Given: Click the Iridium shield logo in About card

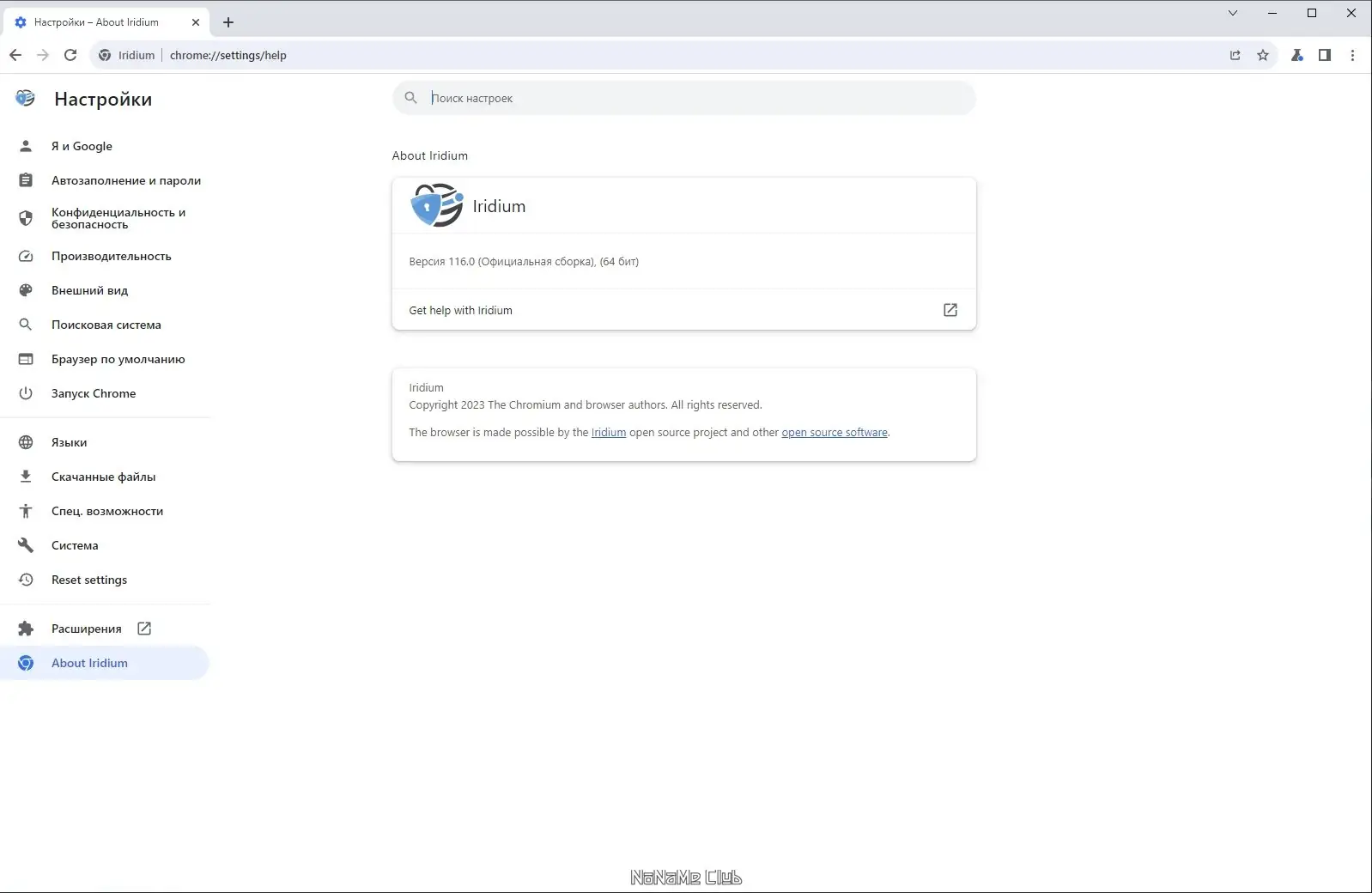Looking at the screenshot, I should pyautogui.click(x=437, y=205).
